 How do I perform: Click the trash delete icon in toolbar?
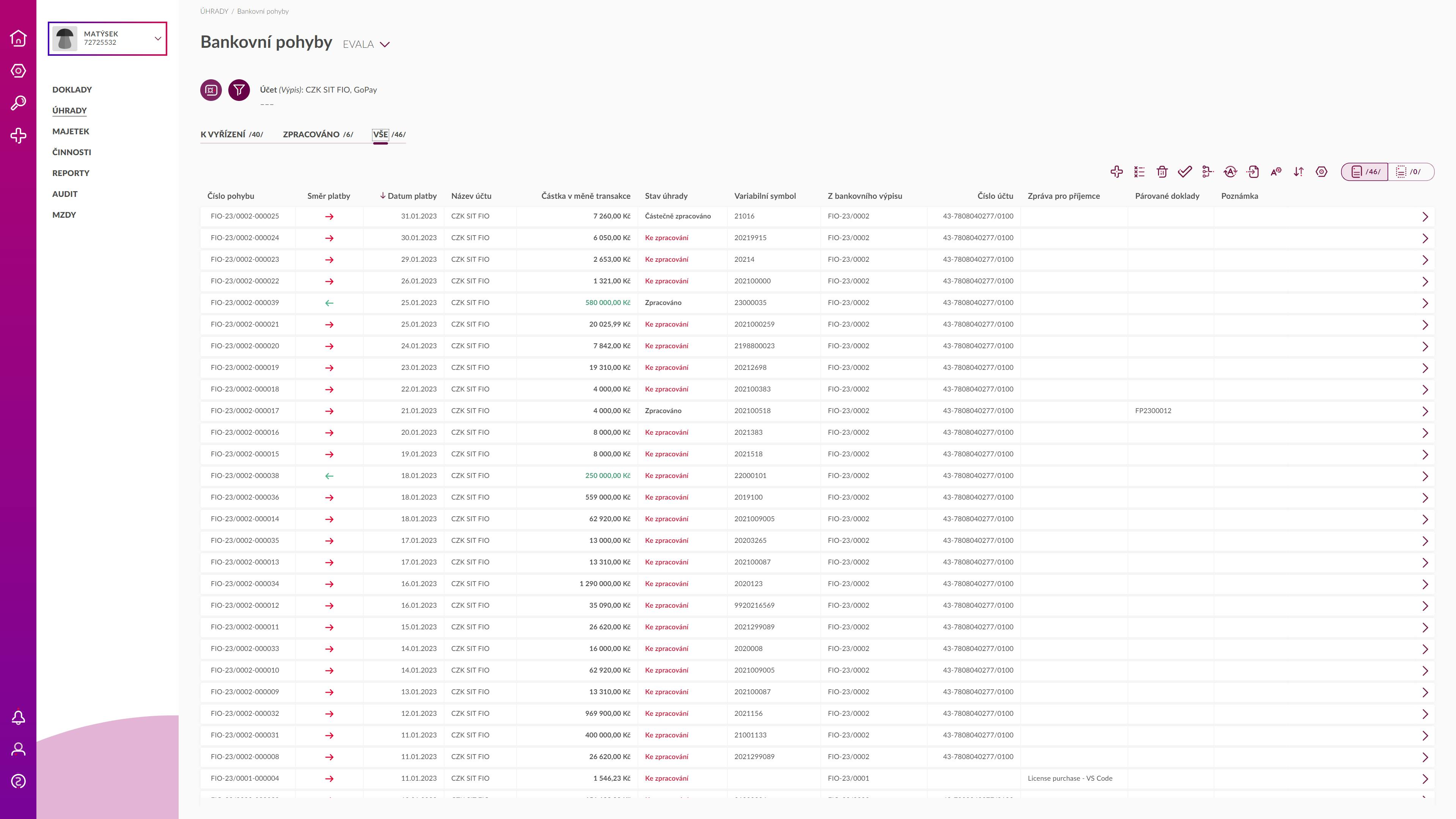1162,172
